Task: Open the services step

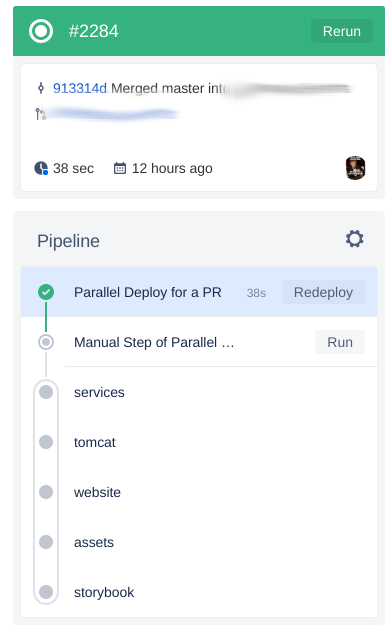Action: pos(199,392)
